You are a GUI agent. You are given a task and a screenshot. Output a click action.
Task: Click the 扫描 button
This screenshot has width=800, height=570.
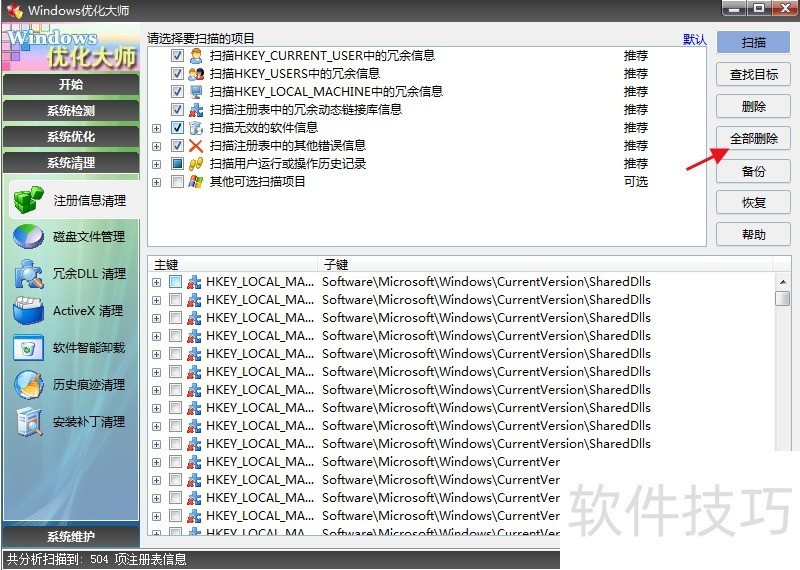coord(753,42)
